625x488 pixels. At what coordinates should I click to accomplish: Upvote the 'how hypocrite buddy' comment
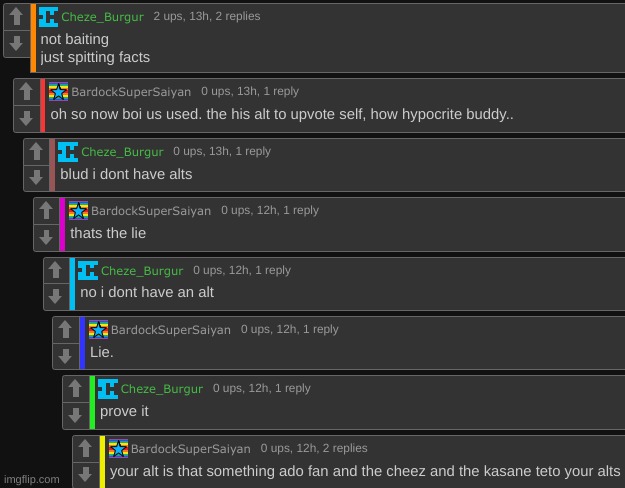click(26, 92)
